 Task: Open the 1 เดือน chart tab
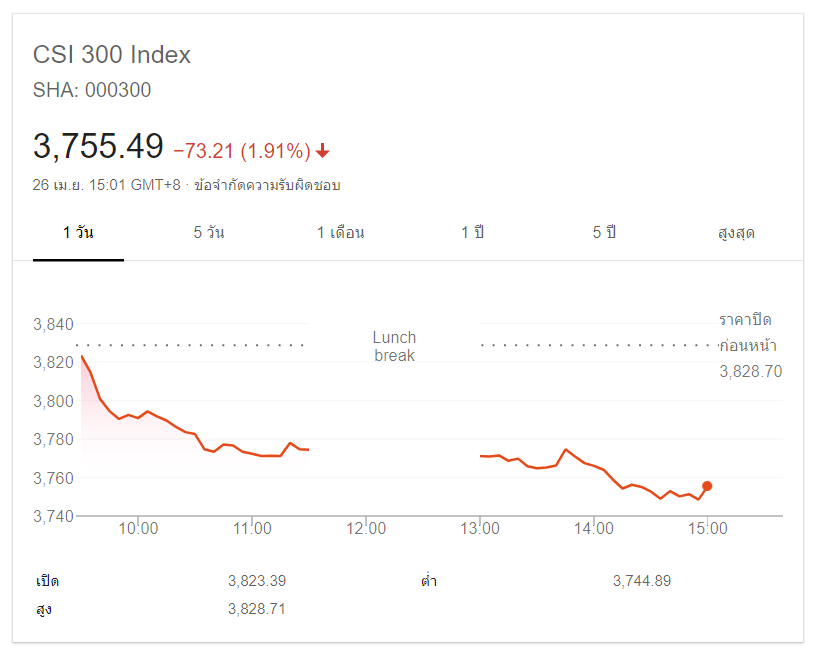click(x=340, y=233)
